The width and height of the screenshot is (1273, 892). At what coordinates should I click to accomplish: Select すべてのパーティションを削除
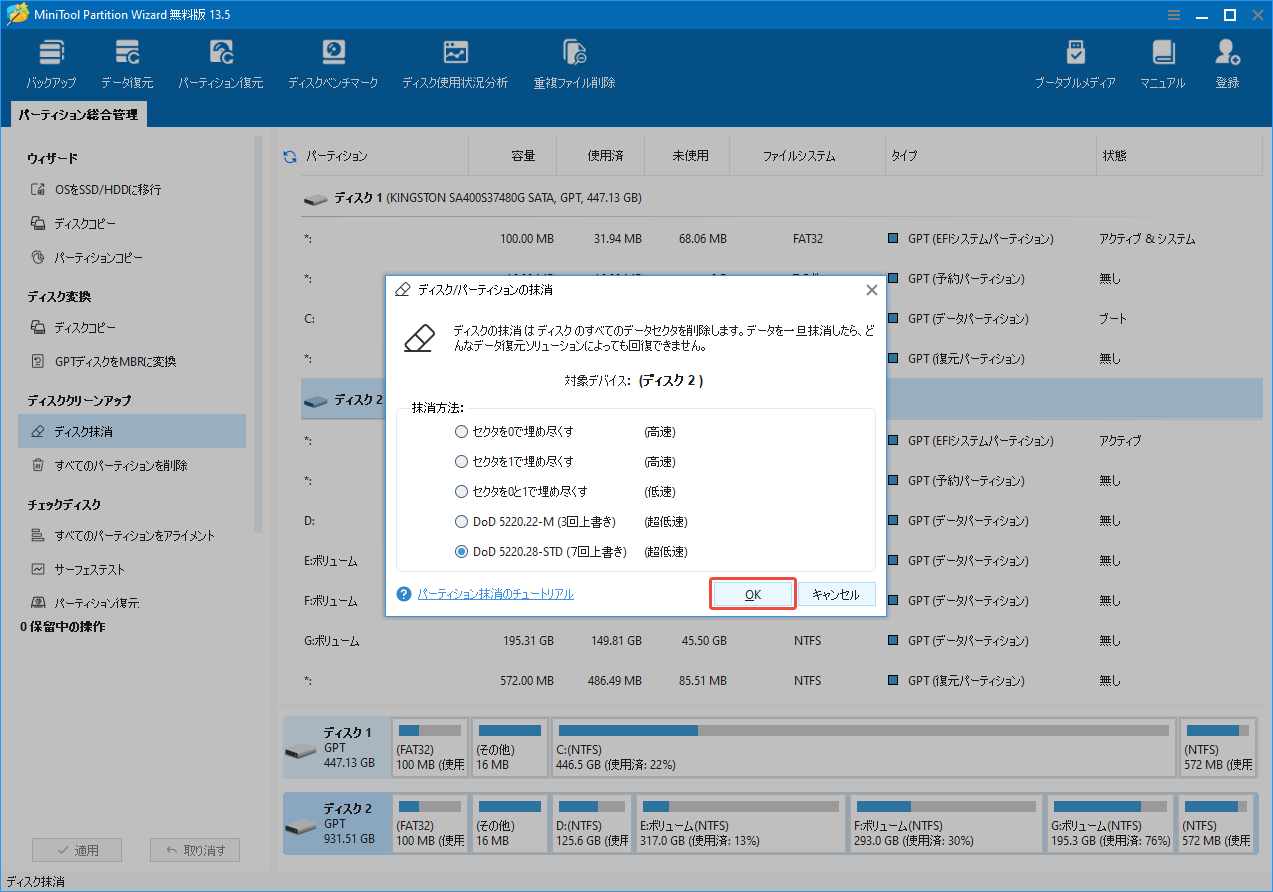[109, 466]
